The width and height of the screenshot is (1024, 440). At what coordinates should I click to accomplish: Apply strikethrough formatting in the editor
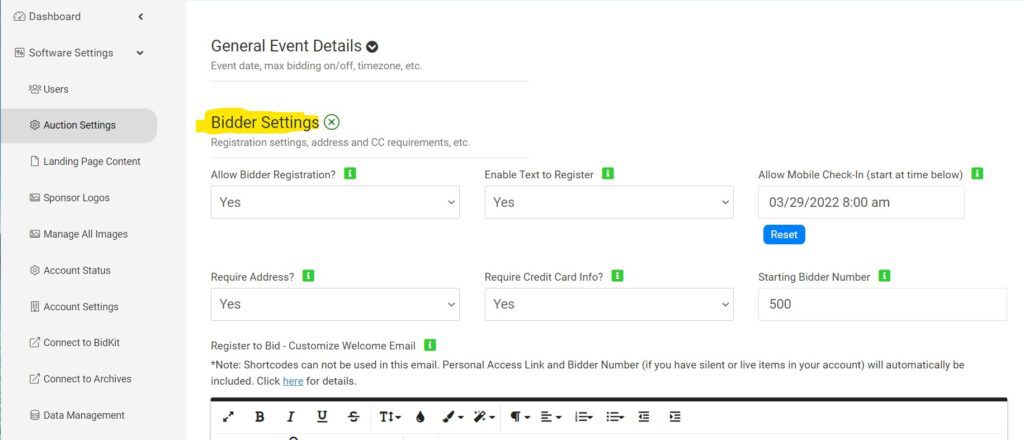click(x=353, y=417)
